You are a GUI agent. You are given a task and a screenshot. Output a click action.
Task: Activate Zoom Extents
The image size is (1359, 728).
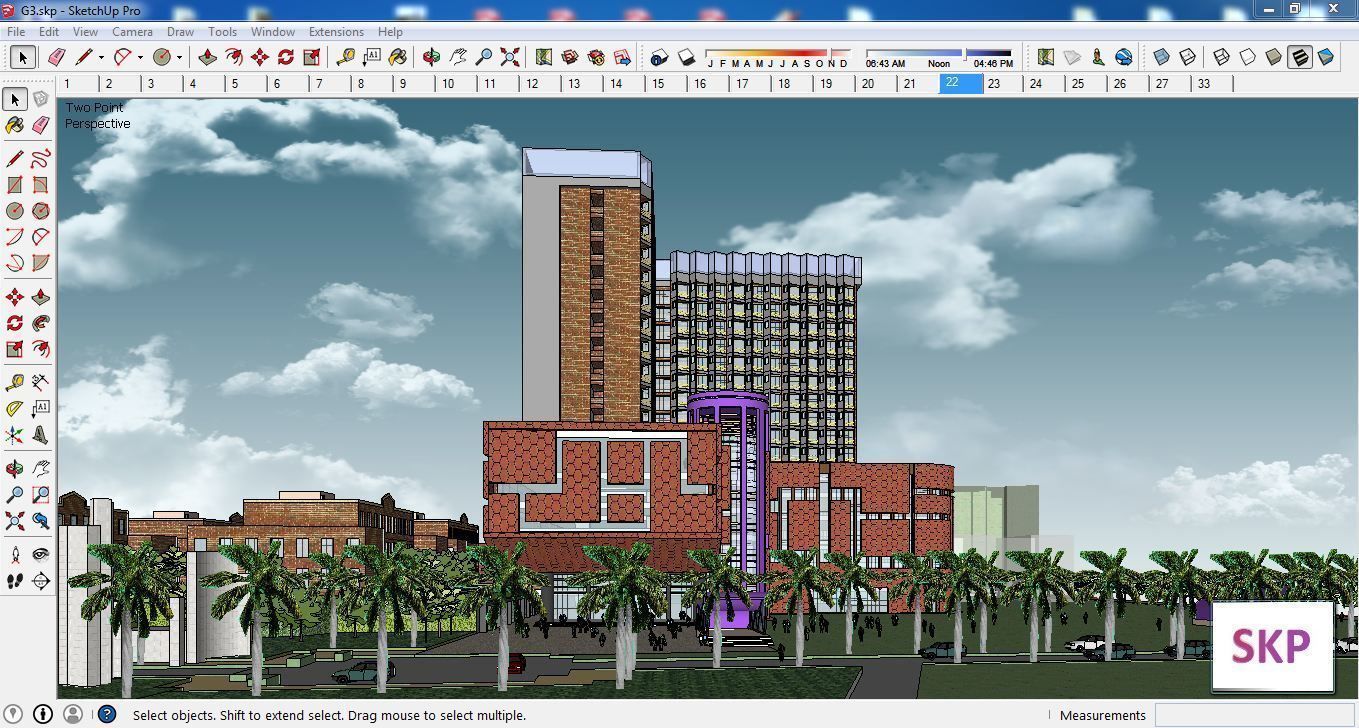pos(508,57)
